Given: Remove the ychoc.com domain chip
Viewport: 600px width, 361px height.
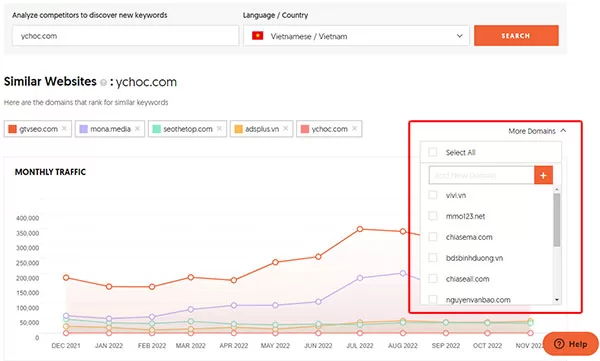Looking at the screenshot, I should pyautogui.click(x=354, y=129).
